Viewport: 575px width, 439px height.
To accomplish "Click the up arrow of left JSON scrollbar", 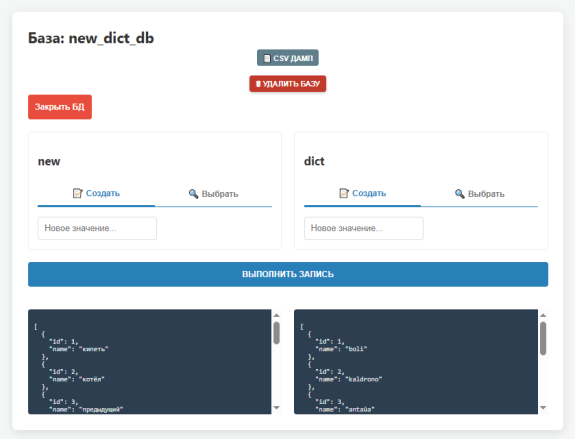I will pyautogui.click(x=276, y=315).
